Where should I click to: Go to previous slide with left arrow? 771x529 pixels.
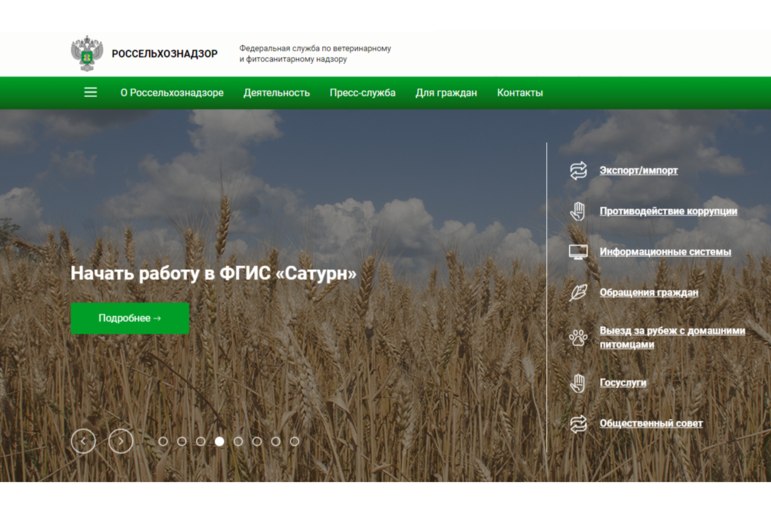[x=83, y=441]
